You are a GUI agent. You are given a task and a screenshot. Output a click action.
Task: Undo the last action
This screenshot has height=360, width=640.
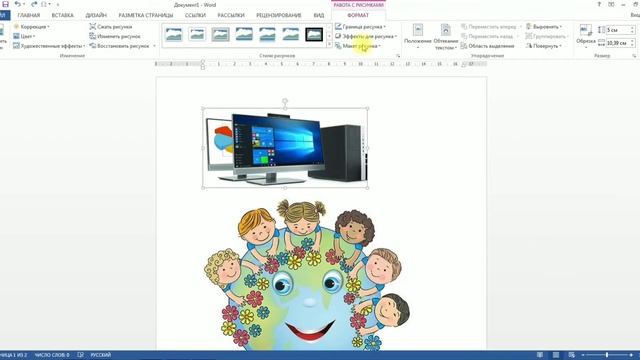click(x=17, y=4)
